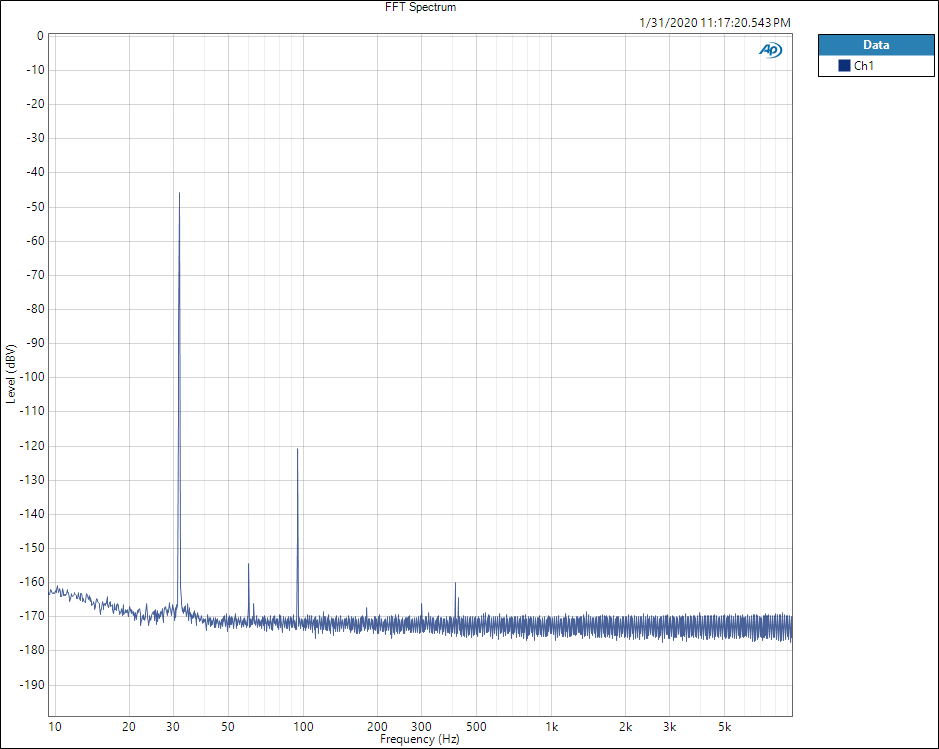
Task: Click the -170 tick on the level axis
Action: pyautogui.click(x=33, y=616)
